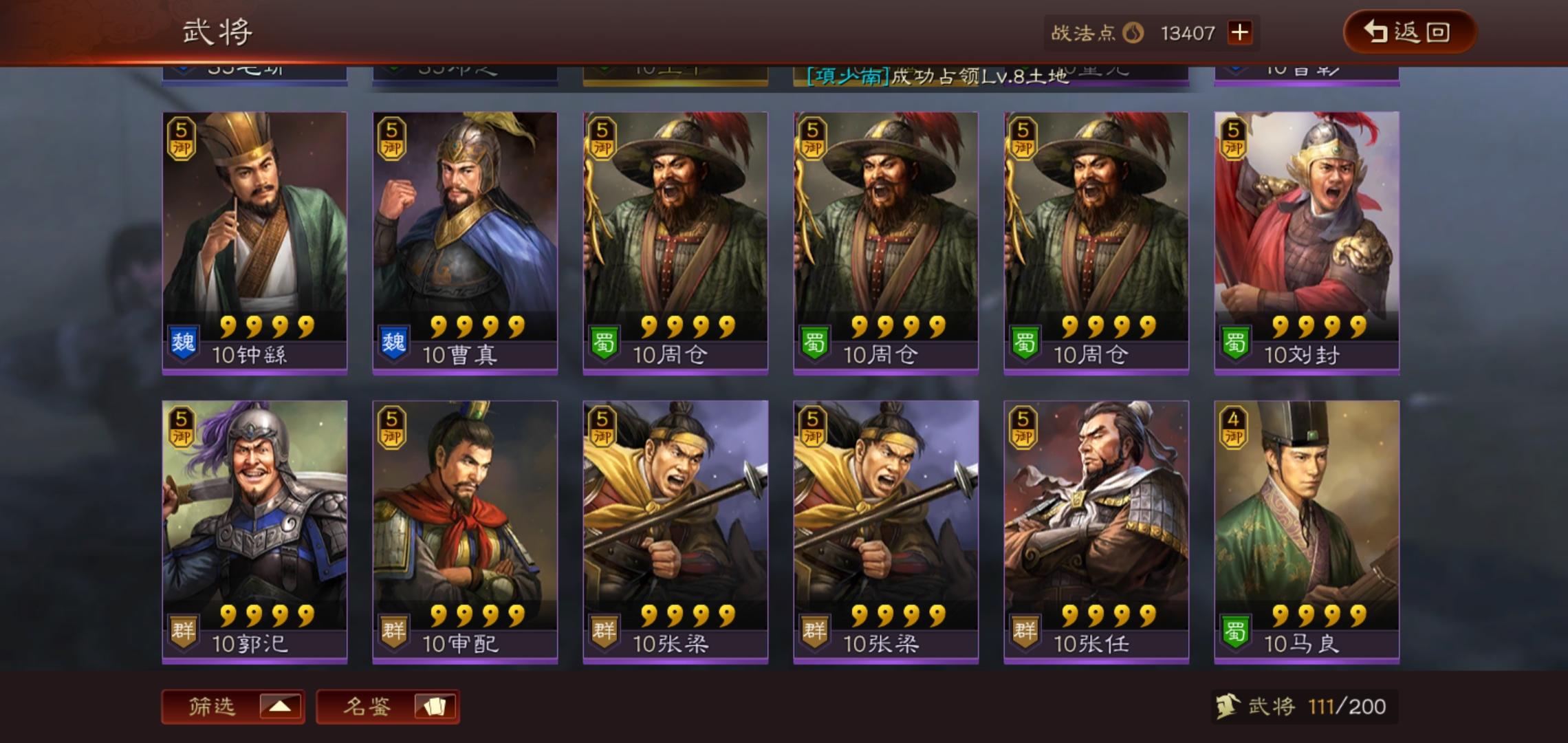Open the 张任 general card
This screenshot has height=743, width=1568.
(x=1096, y=532)
